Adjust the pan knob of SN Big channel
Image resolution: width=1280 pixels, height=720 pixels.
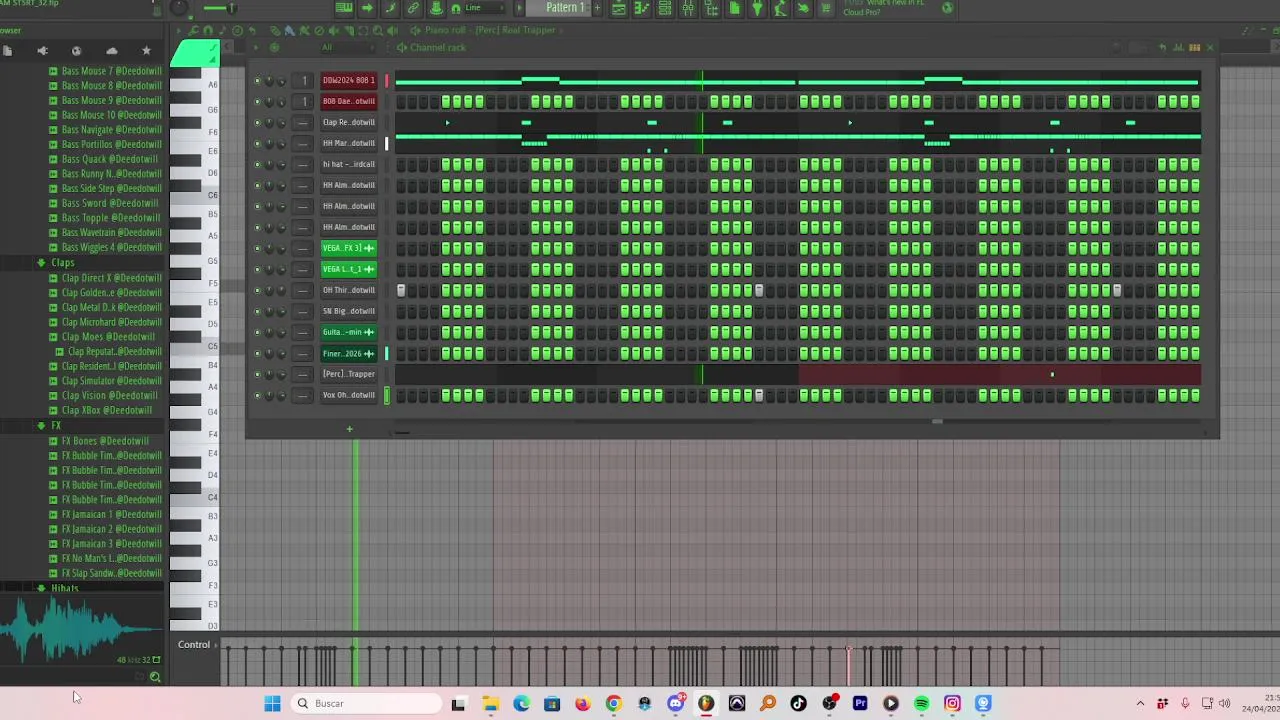[269, 311]
